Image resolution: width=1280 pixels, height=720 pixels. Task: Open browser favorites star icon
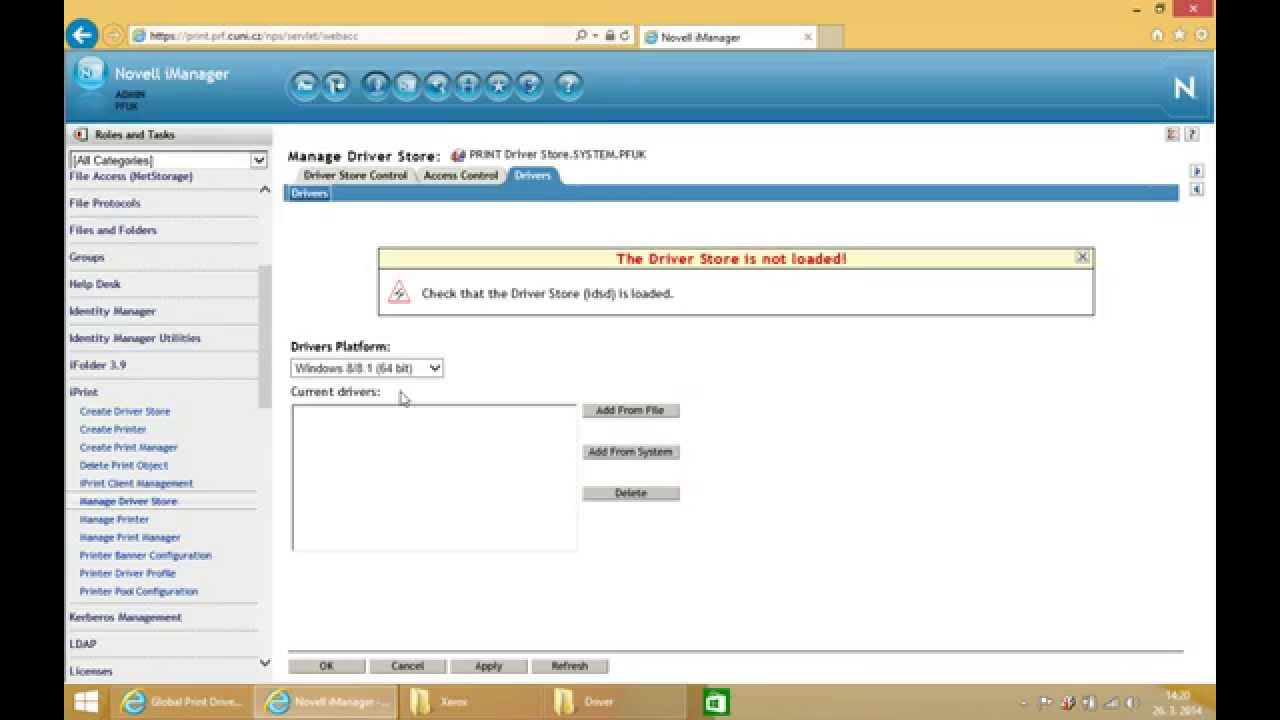[x=1179, y=35]
